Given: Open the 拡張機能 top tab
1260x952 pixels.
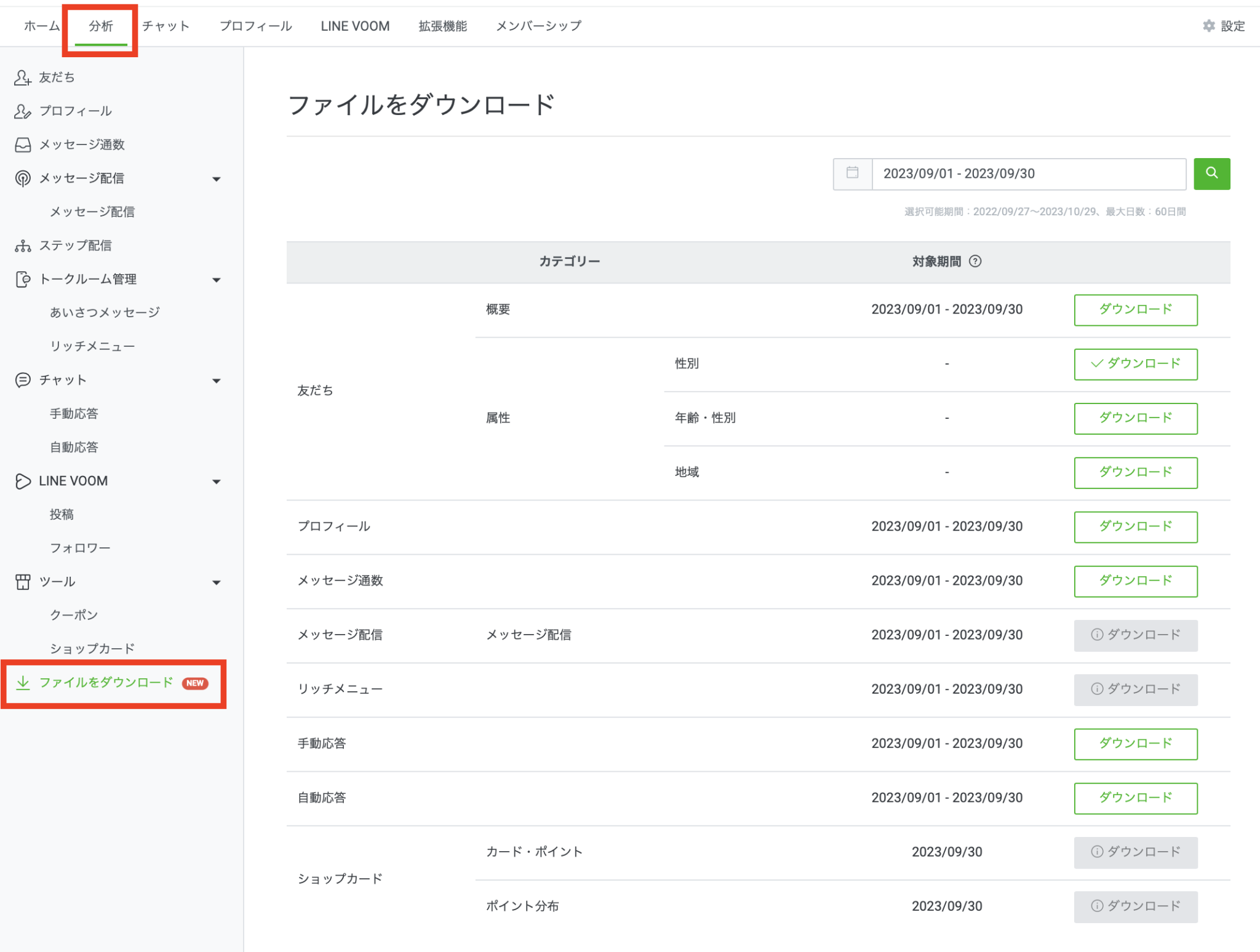Looking at the screenshot, I should tap(442, 26).
